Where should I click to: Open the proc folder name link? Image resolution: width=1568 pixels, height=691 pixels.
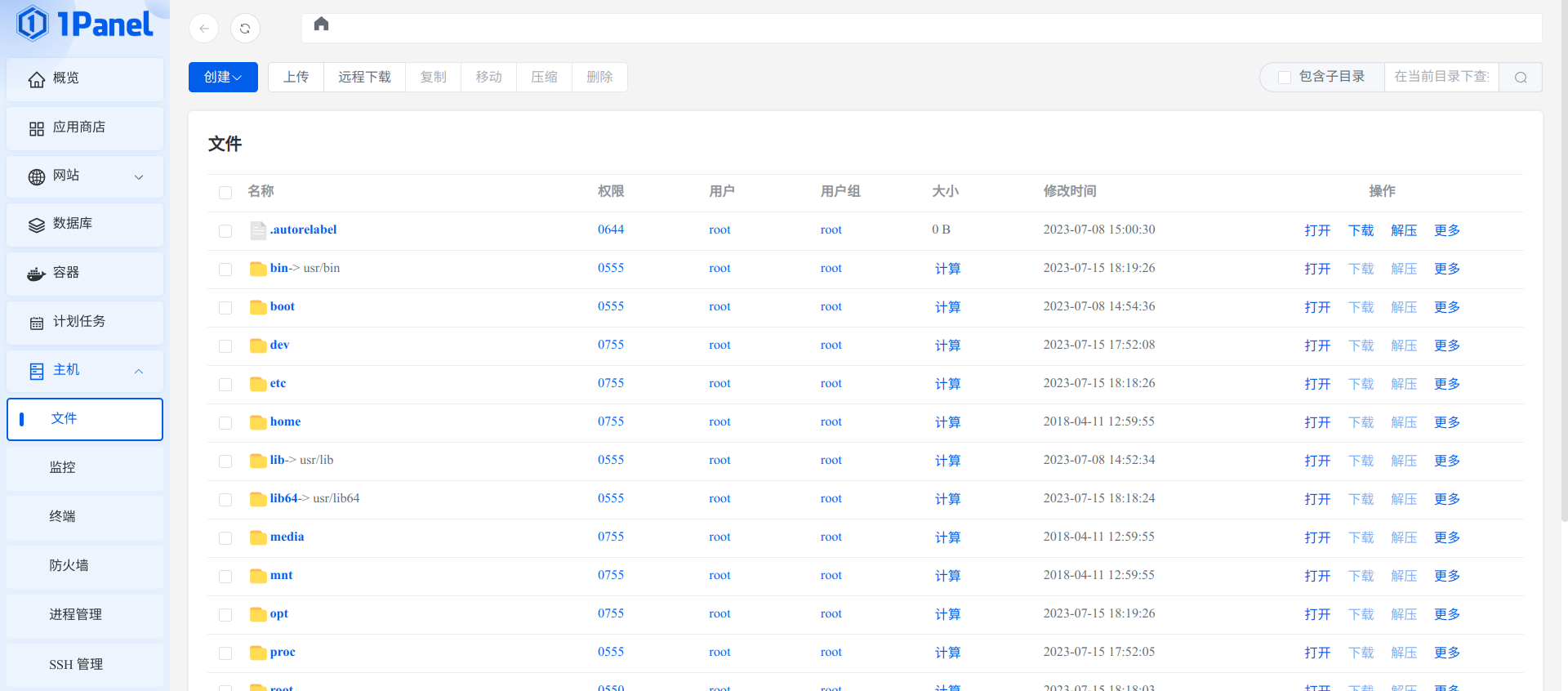pos(283,652)
